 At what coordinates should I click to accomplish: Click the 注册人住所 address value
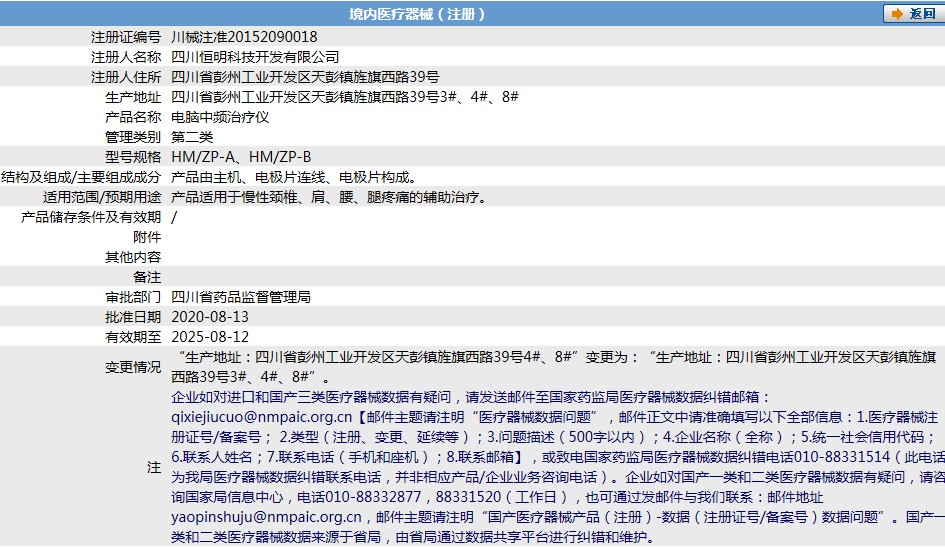305,77
